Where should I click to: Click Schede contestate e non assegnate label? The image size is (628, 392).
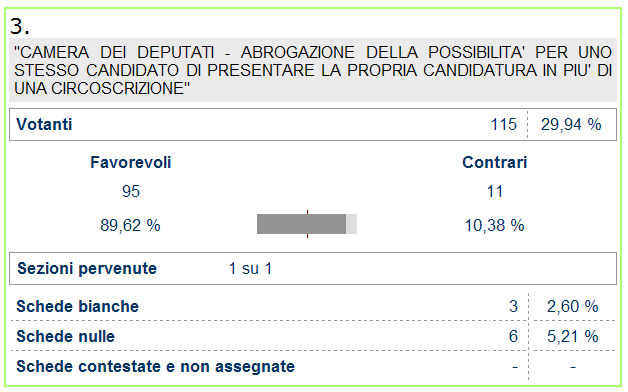click(x=155, y=367)
